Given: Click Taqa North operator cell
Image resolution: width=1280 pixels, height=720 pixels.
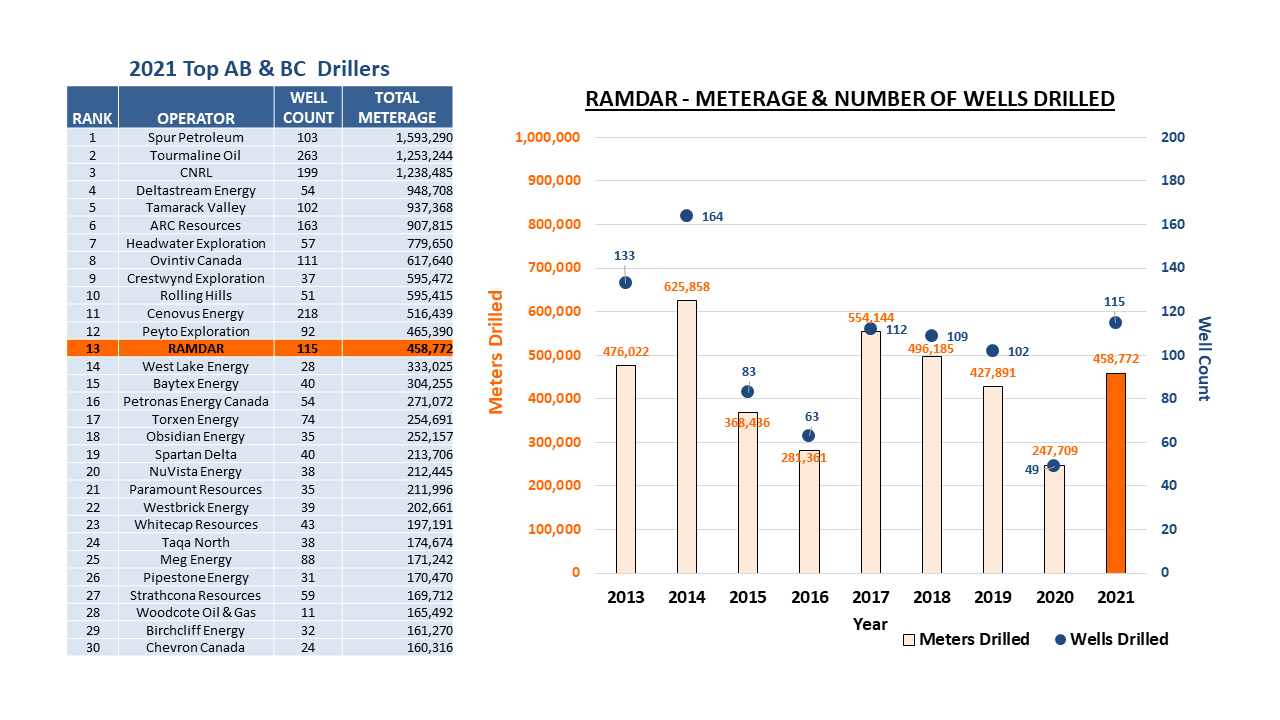Looking at the screenshot, I should click(196, 542).
